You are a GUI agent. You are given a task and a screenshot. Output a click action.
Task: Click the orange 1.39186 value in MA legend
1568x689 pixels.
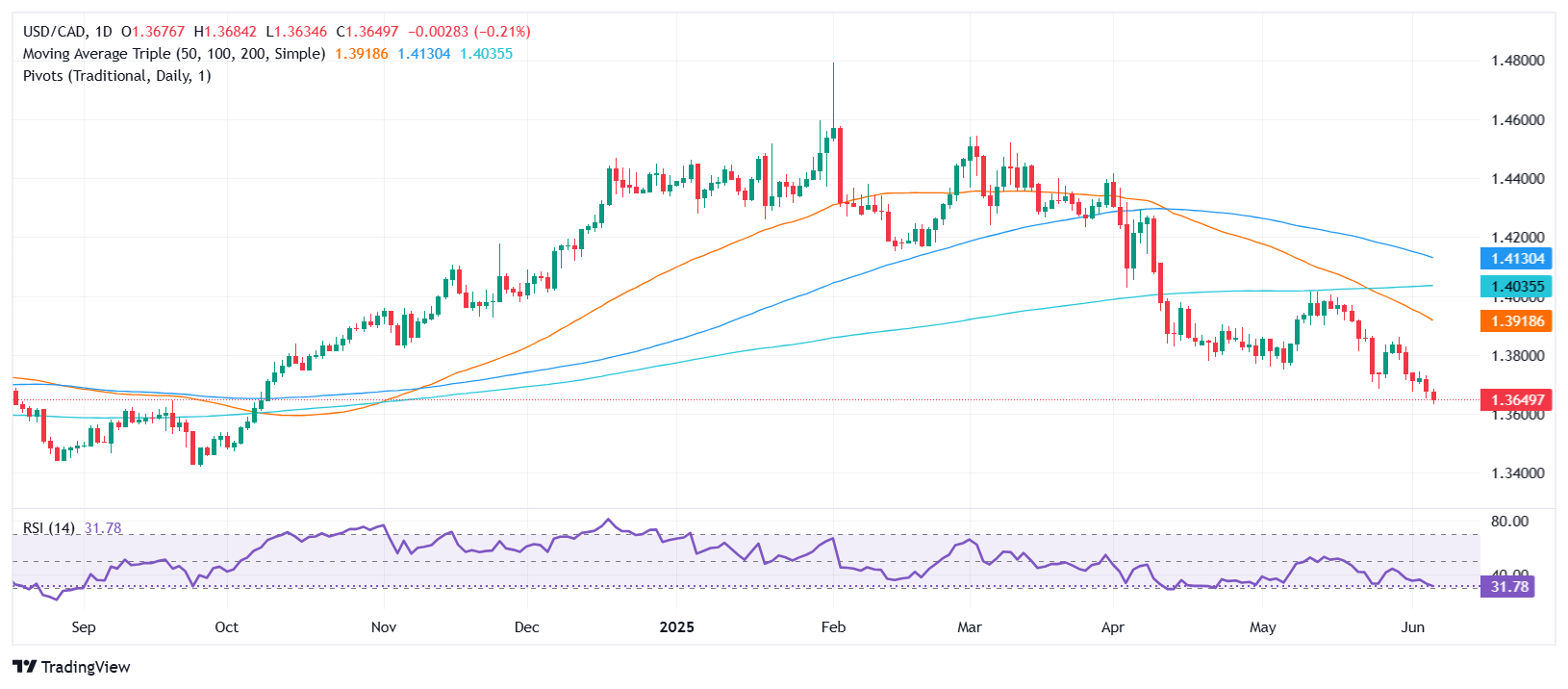tap(361, 54)
